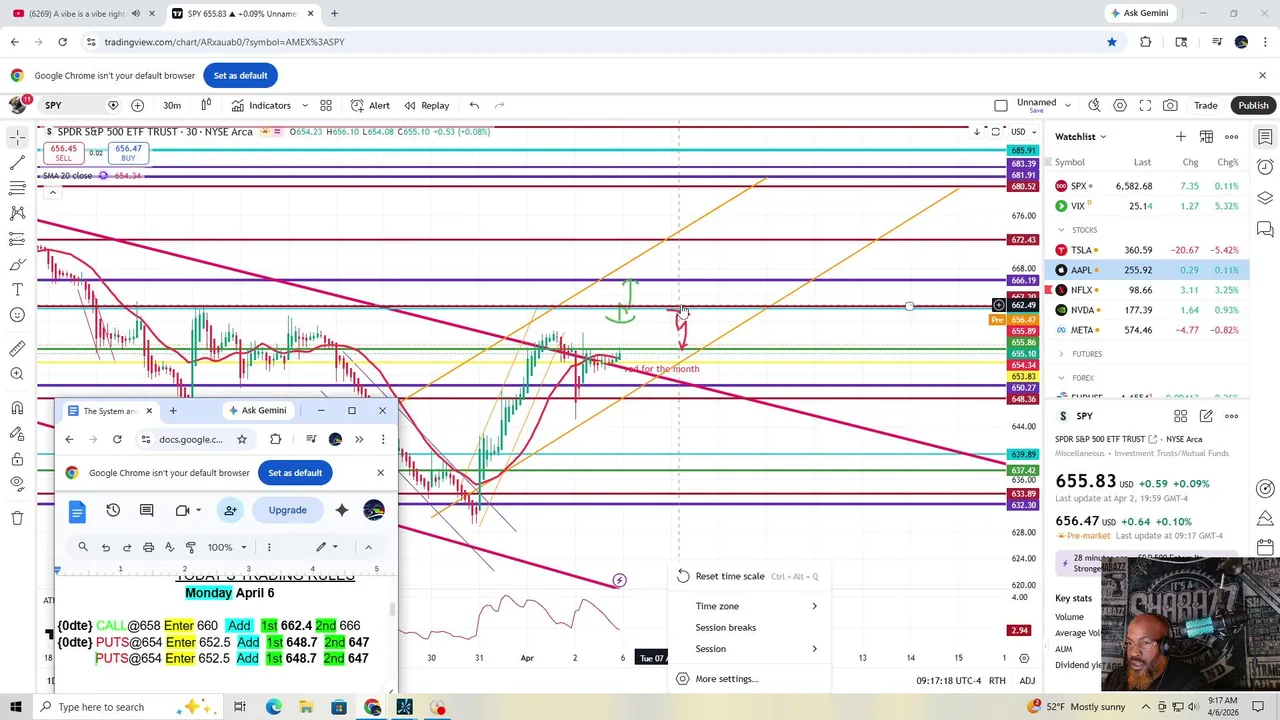Start bar Replay mode
Screen dimensions: 1280x720
point(426,105)
